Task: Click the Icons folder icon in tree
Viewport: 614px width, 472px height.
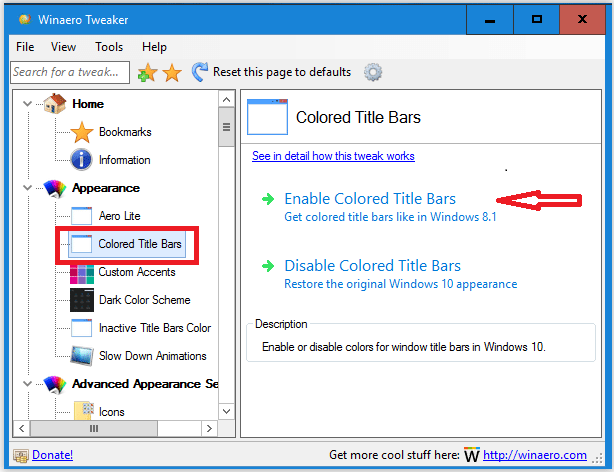Action: [x=83, y=411]
